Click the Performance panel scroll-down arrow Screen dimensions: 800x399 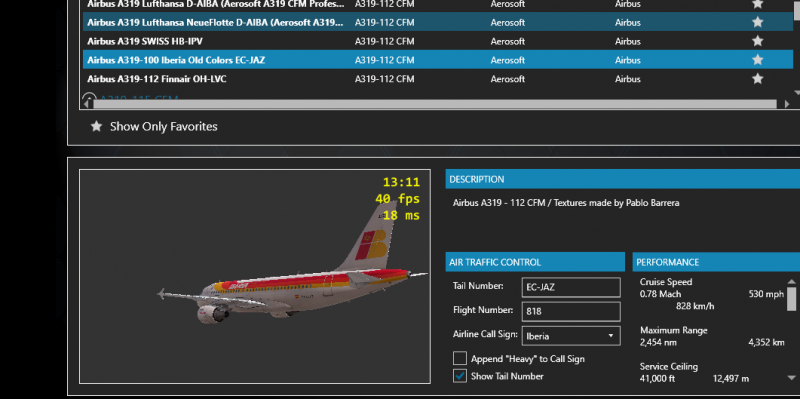(791, 378)
